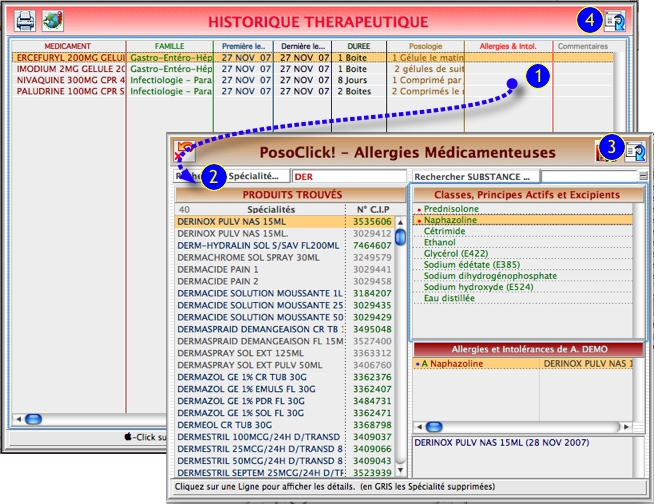Select DERMASPRAY SOL EXT 125ML

pos(285,353)
